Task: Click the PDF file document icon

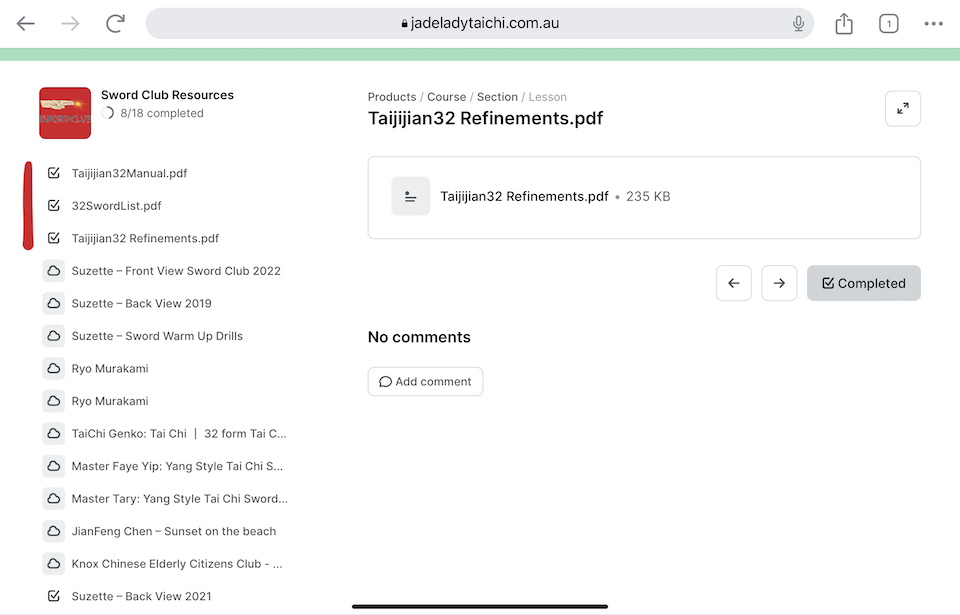Action: tap(410, 197)
